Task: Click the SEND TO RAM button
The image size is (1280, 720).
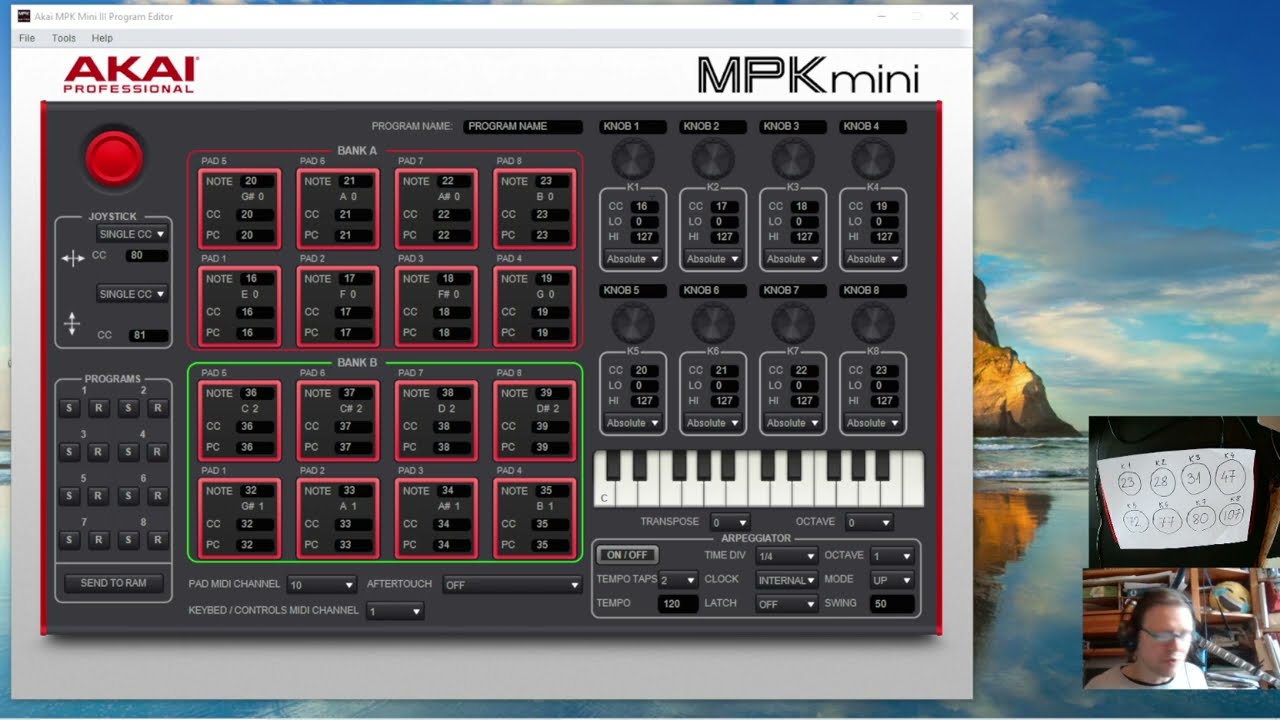Action: [x=113, y=583]
